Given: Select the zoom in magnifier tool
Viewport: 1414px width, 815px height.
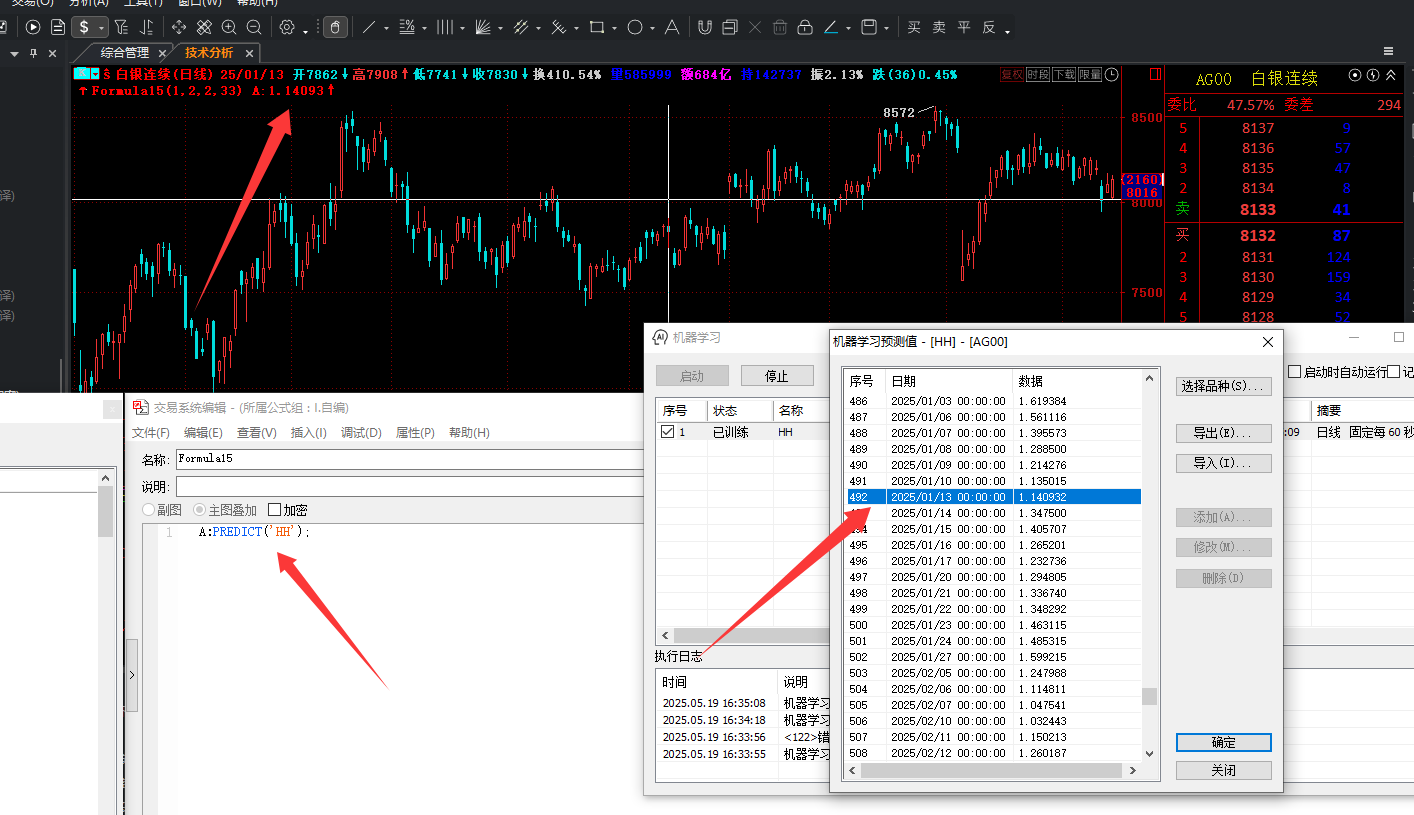Looking at the screenshot, I should point(229,27).
